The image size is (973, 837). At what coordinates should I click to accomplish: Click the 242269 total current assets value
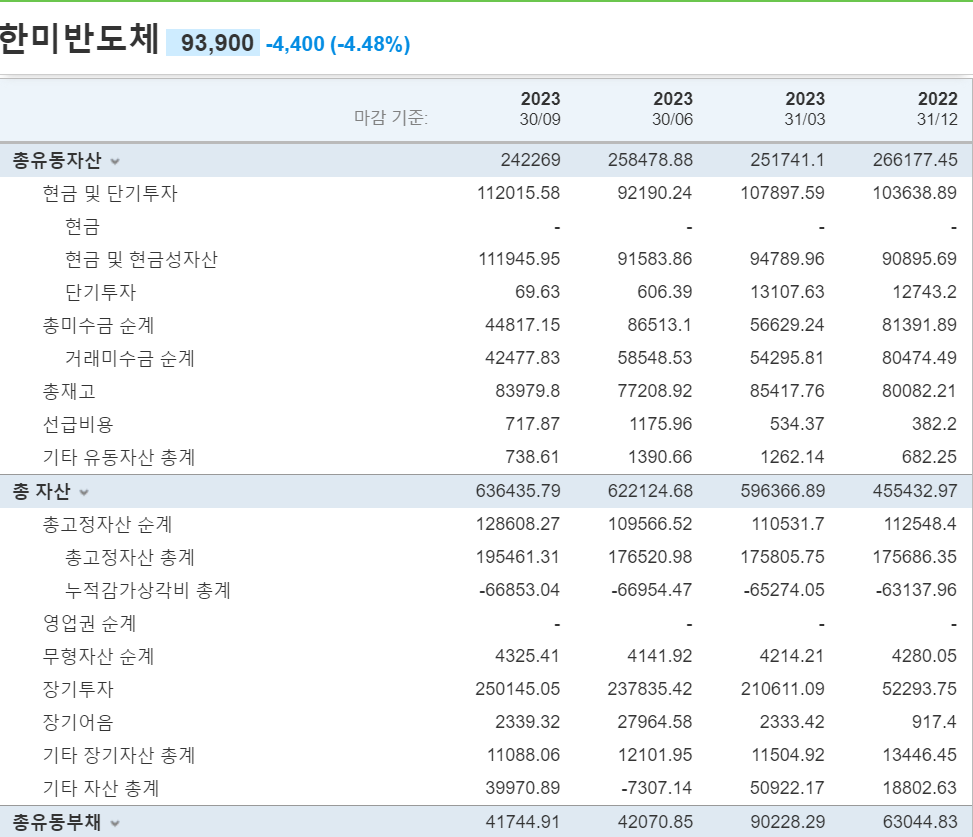(531, 160)
